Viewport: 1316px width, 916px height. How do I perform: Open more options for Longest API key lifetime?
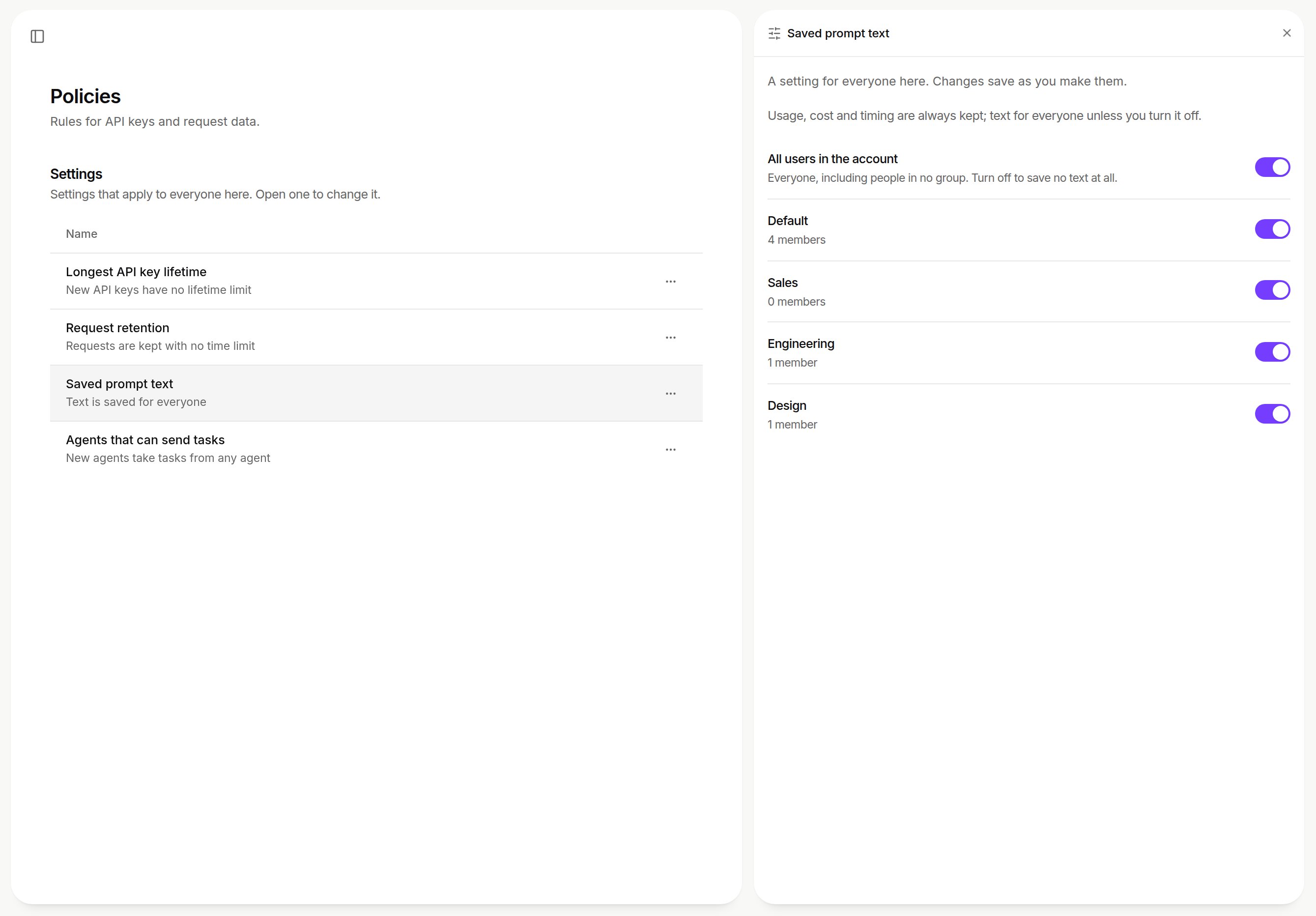[x=671, y=282]
